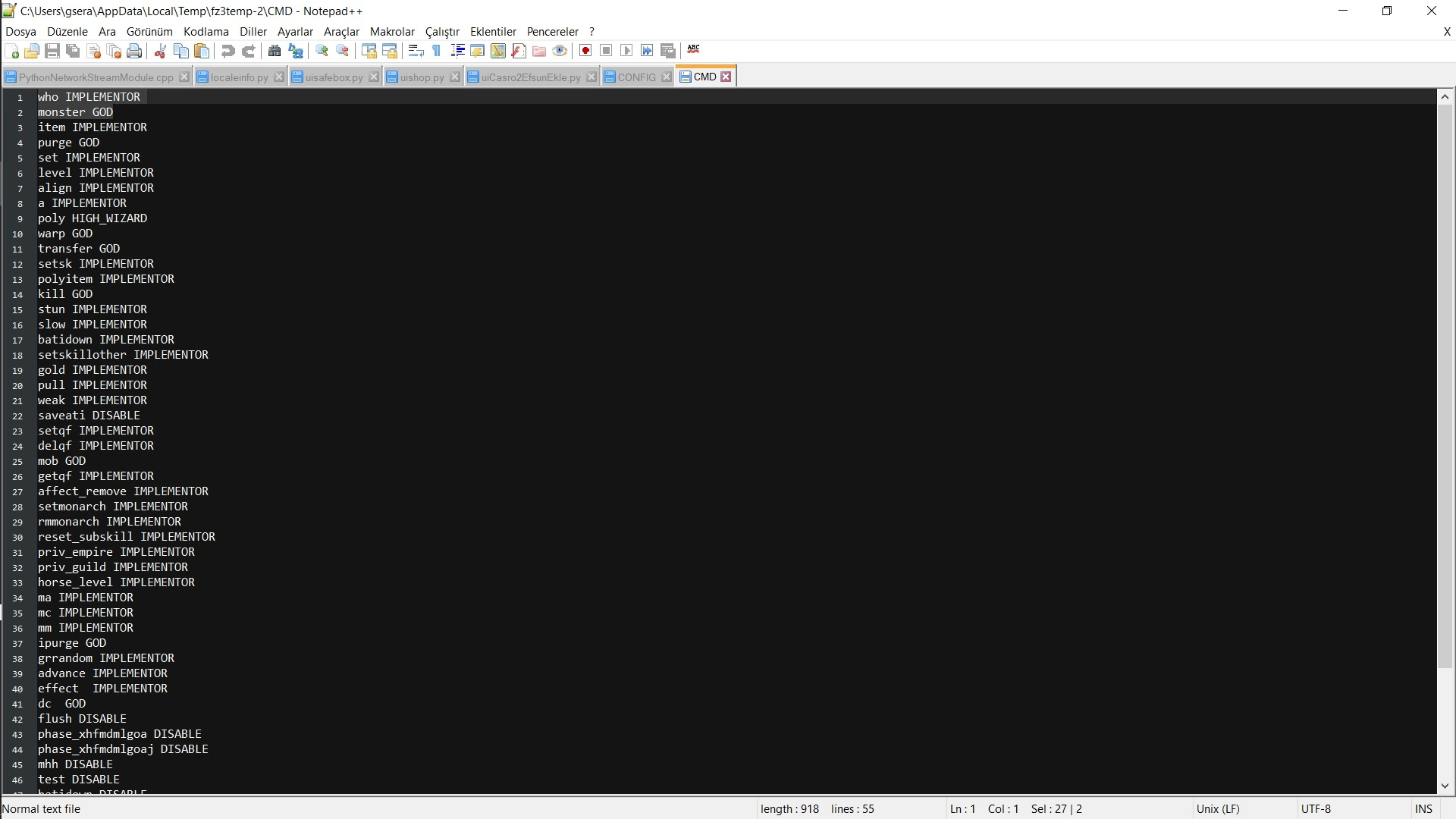This screenshot has height=819, width=1456.
Task: Expand the Görünüm dropdown menu
Action: [148, 31]
